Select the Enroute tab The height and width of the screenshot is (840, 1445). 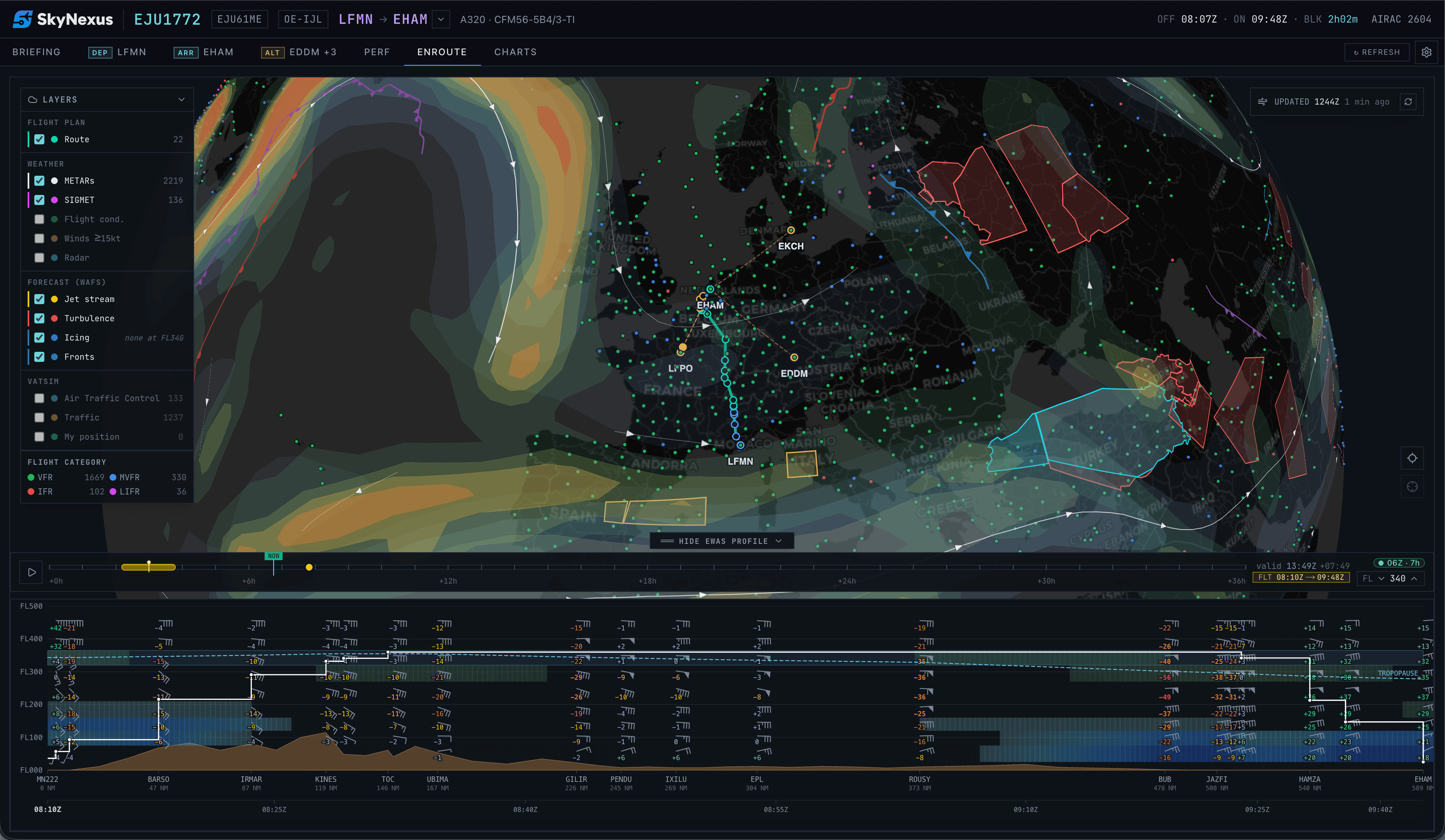442,52
